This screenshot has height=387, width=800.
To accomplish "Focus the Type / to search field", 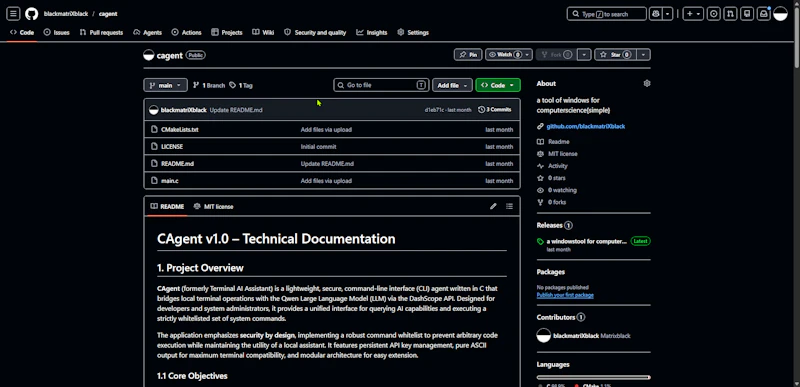I will pos(607,14).
